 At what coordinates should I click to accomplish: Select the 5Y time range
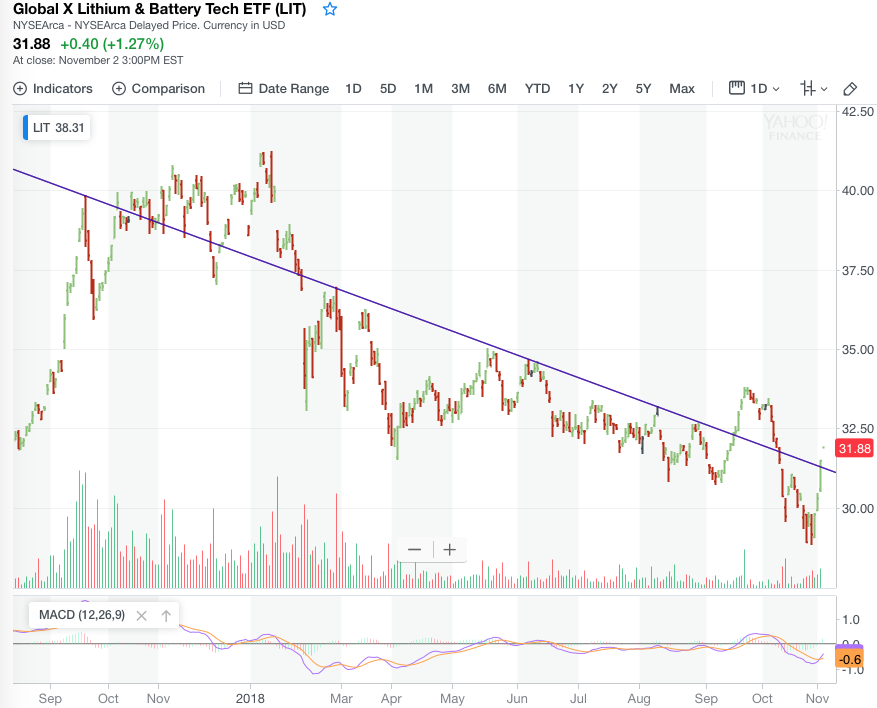pyautogui.click(x=643, y=88)
